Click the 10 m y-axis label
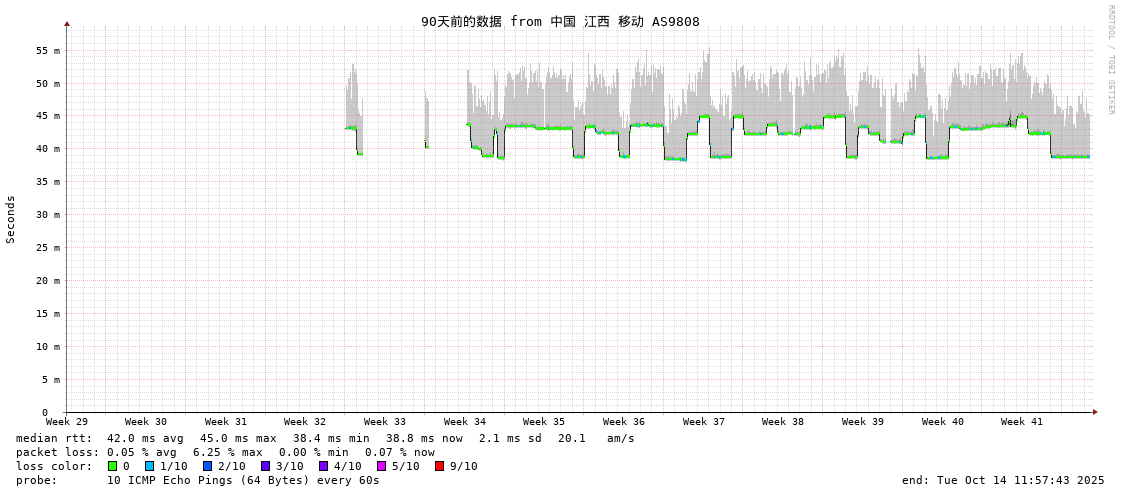 pyautogui.click(x=49, y=346)
